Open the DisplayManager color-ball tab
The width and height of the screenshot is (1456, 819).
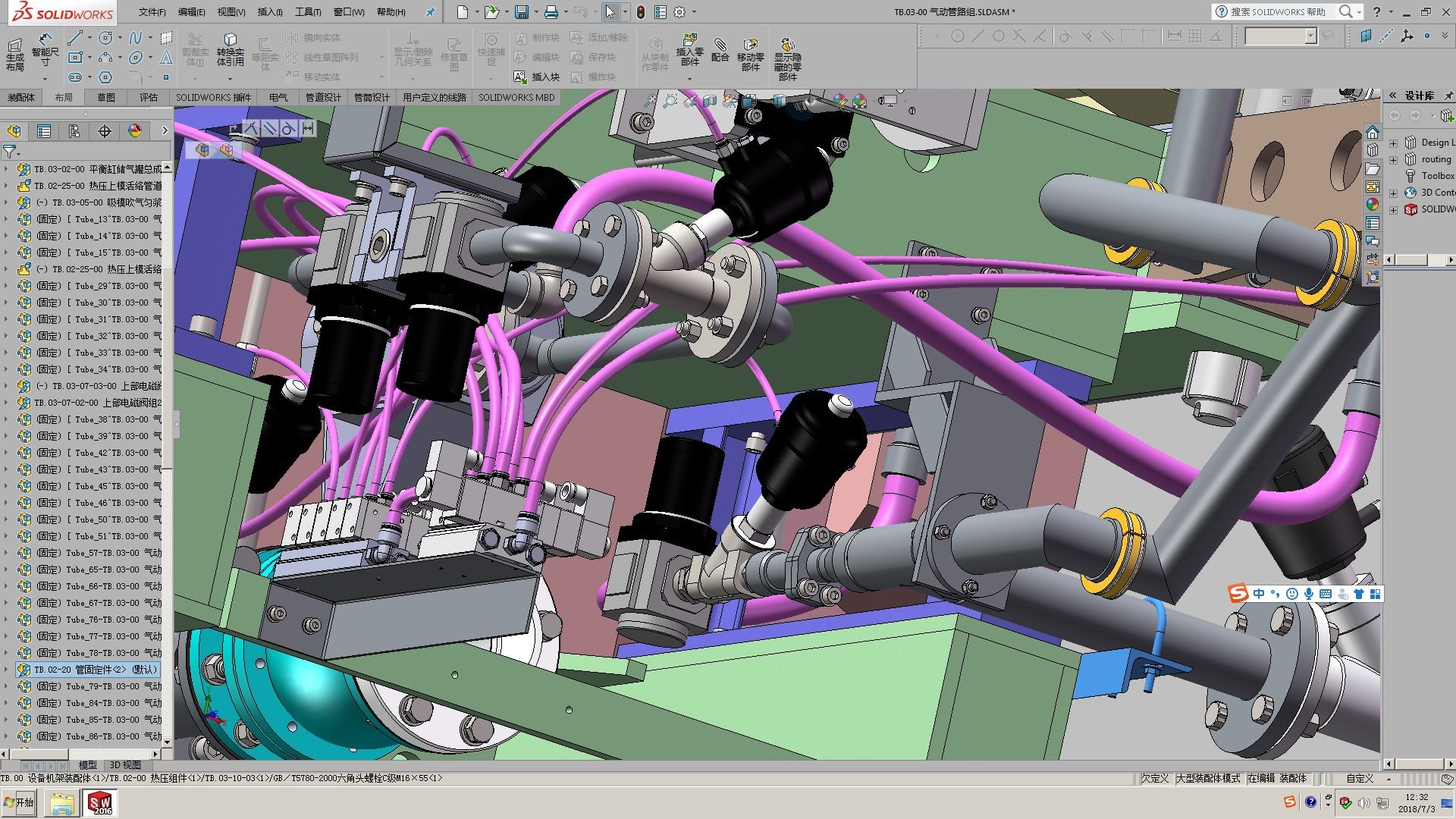[135, 131]
